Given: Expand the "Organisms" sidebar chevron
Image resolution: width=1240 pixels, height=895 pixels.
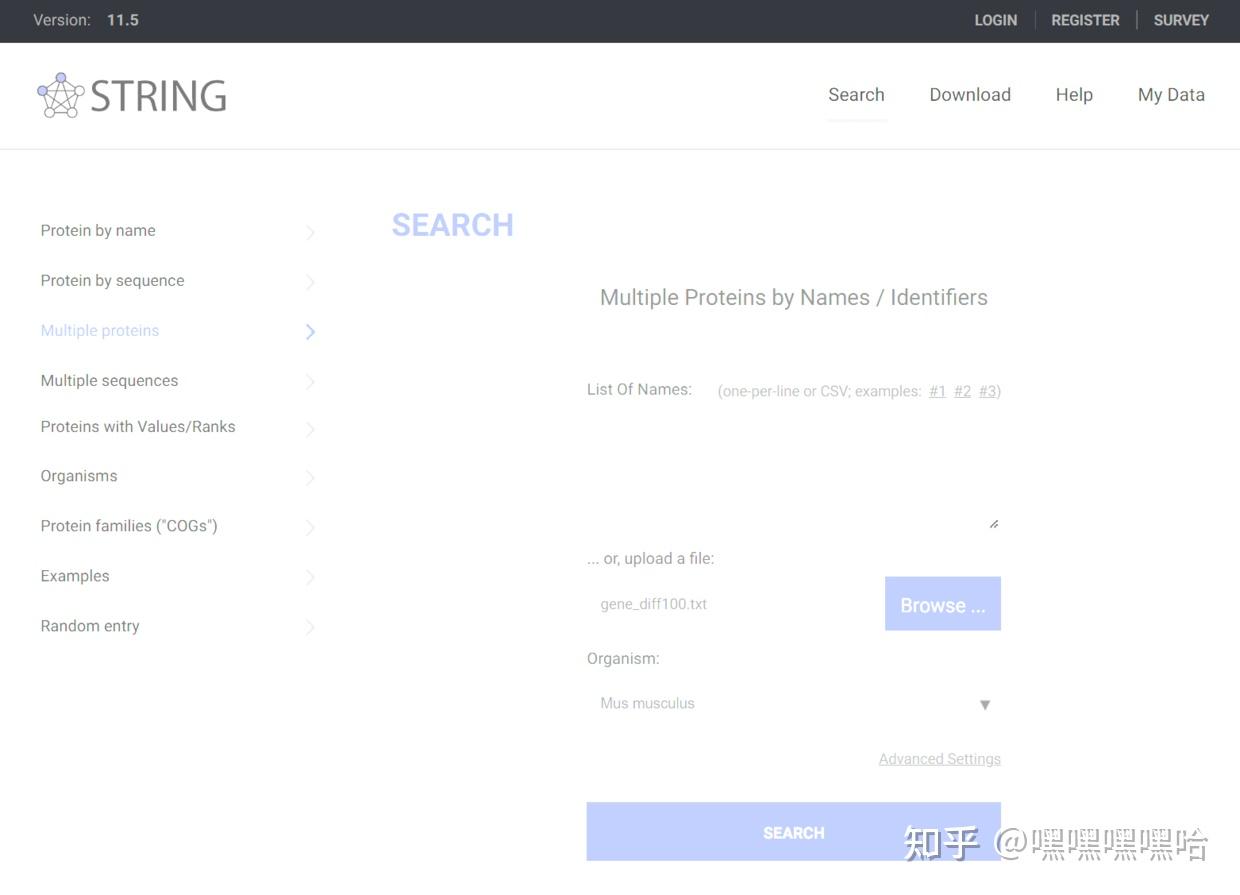Looking at the screenshot, I should point(310,477).
